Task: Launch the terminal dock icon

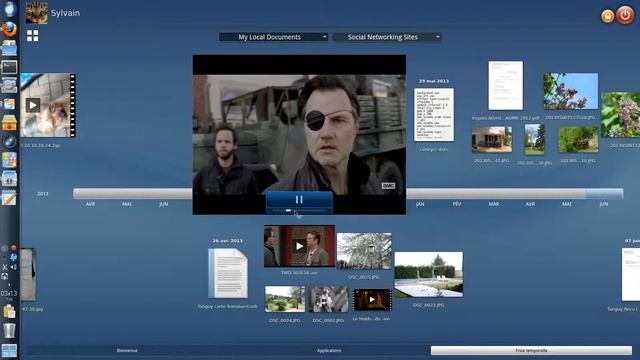Action: pos(9,67)
